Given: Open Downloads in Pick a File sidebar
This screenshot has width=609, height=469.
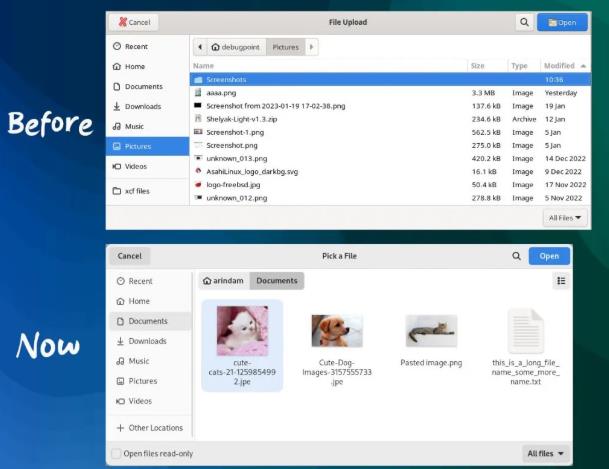Looking at the screenshot, I should [x=151, y=341].
